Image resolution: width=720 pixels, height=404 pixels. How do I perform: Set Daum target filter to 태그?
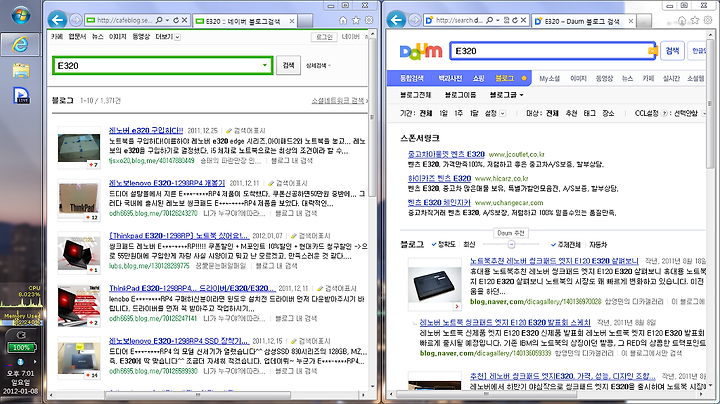pyautogui.click(x=590, y=113)
